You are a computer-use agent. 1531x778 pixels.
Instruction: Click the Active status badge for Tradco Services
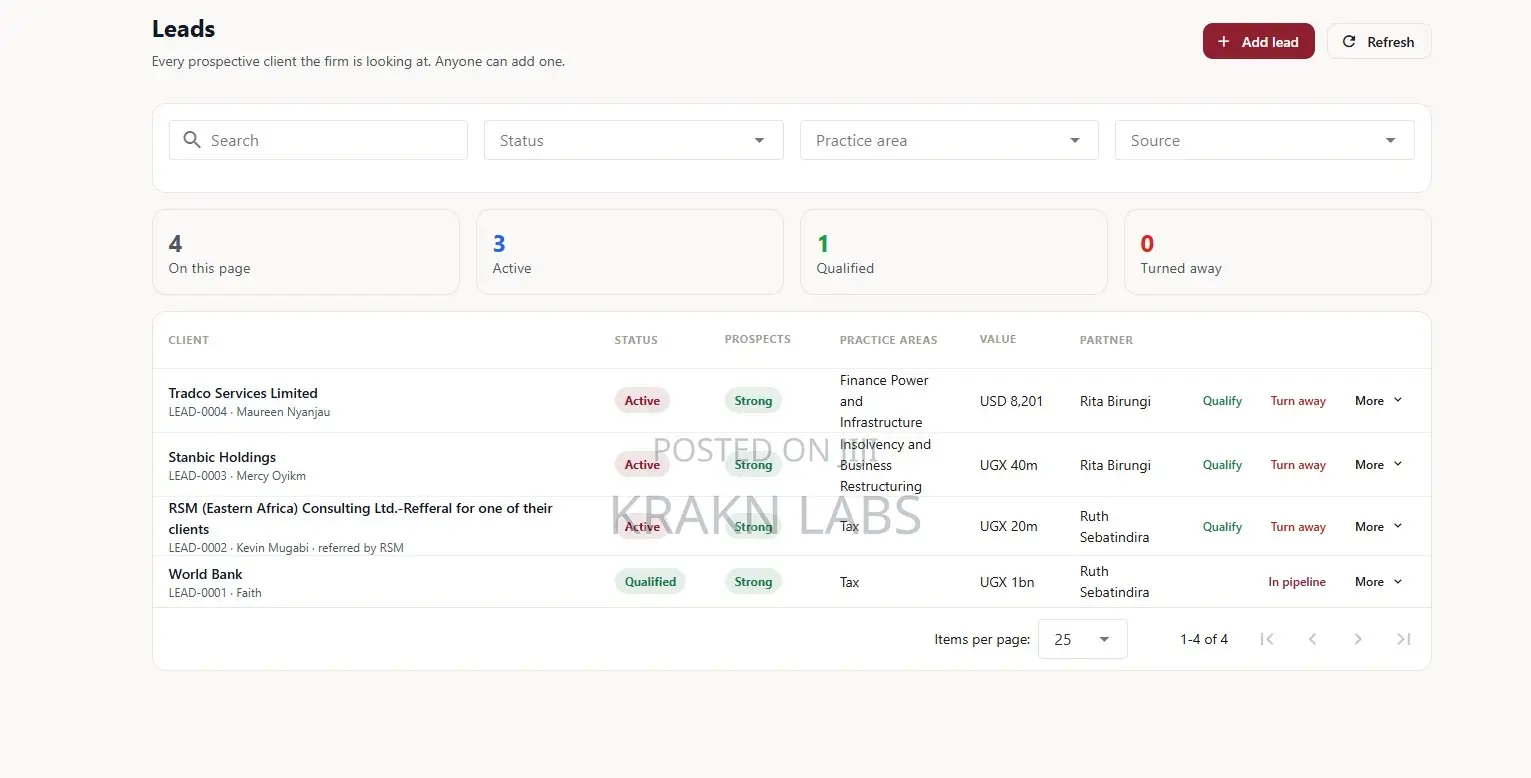(x=642, y=401)
